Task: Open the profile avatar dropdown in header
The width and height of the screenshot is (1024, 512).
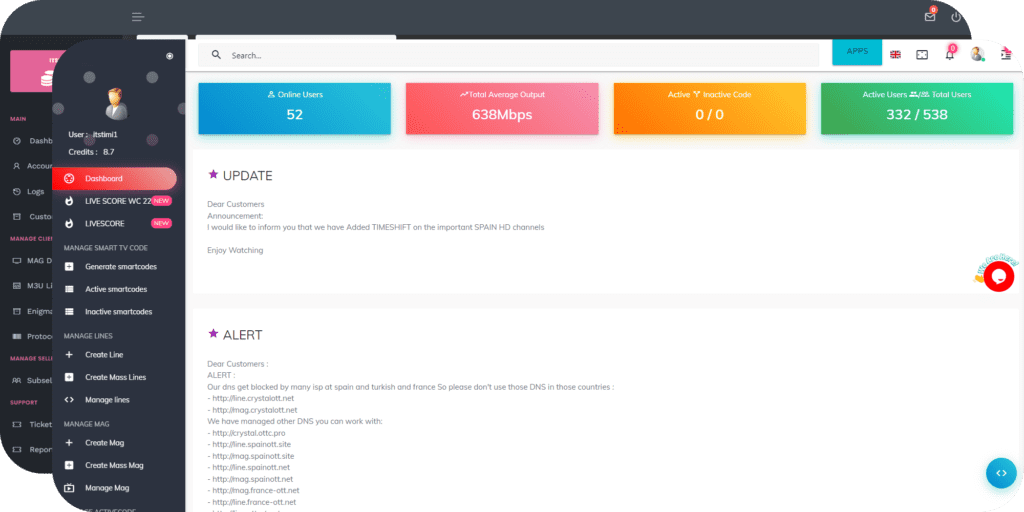Action: [x=977, y=54]
